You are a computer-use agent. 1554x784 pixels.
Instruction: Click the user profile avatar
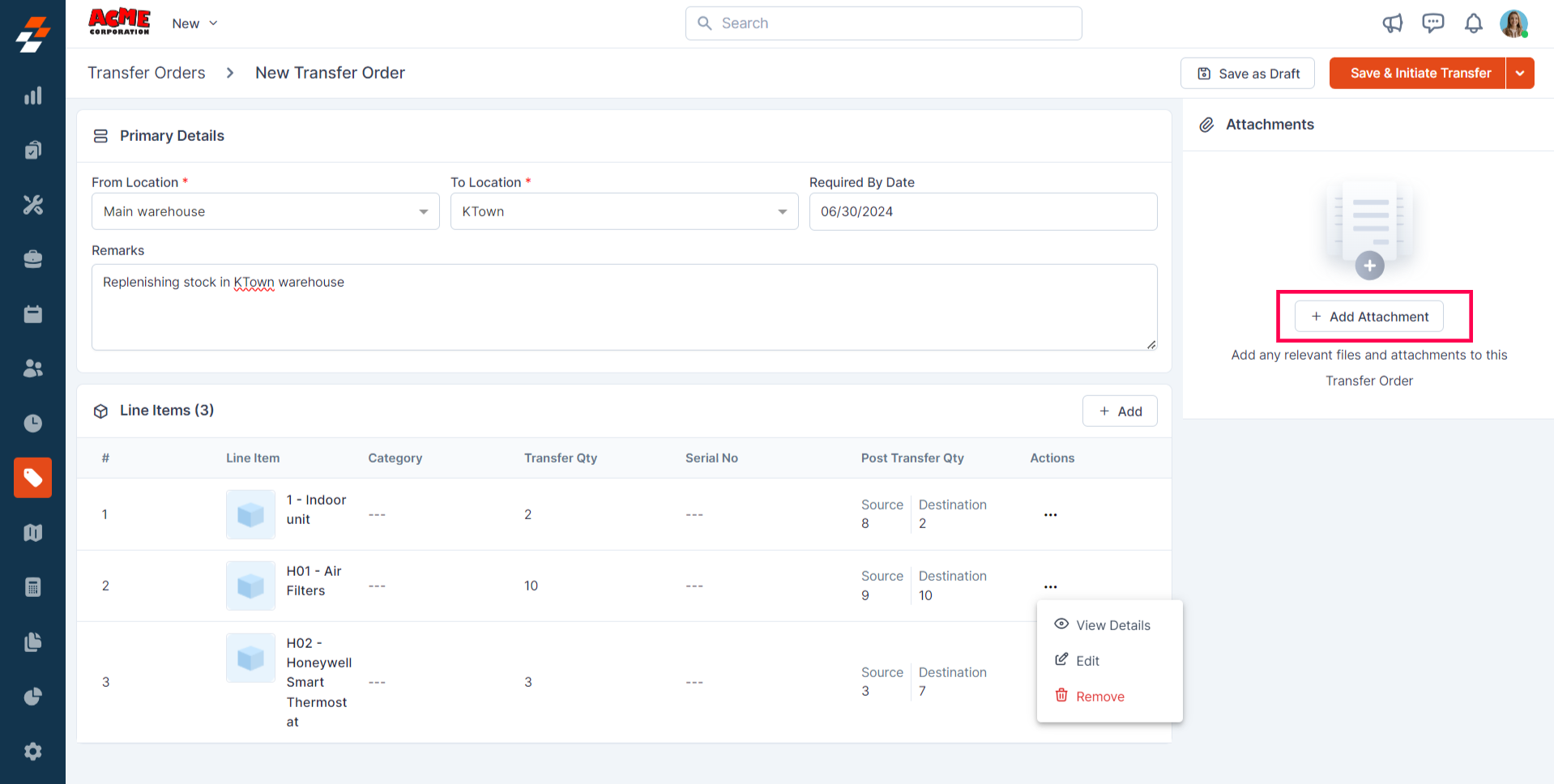1513,23
